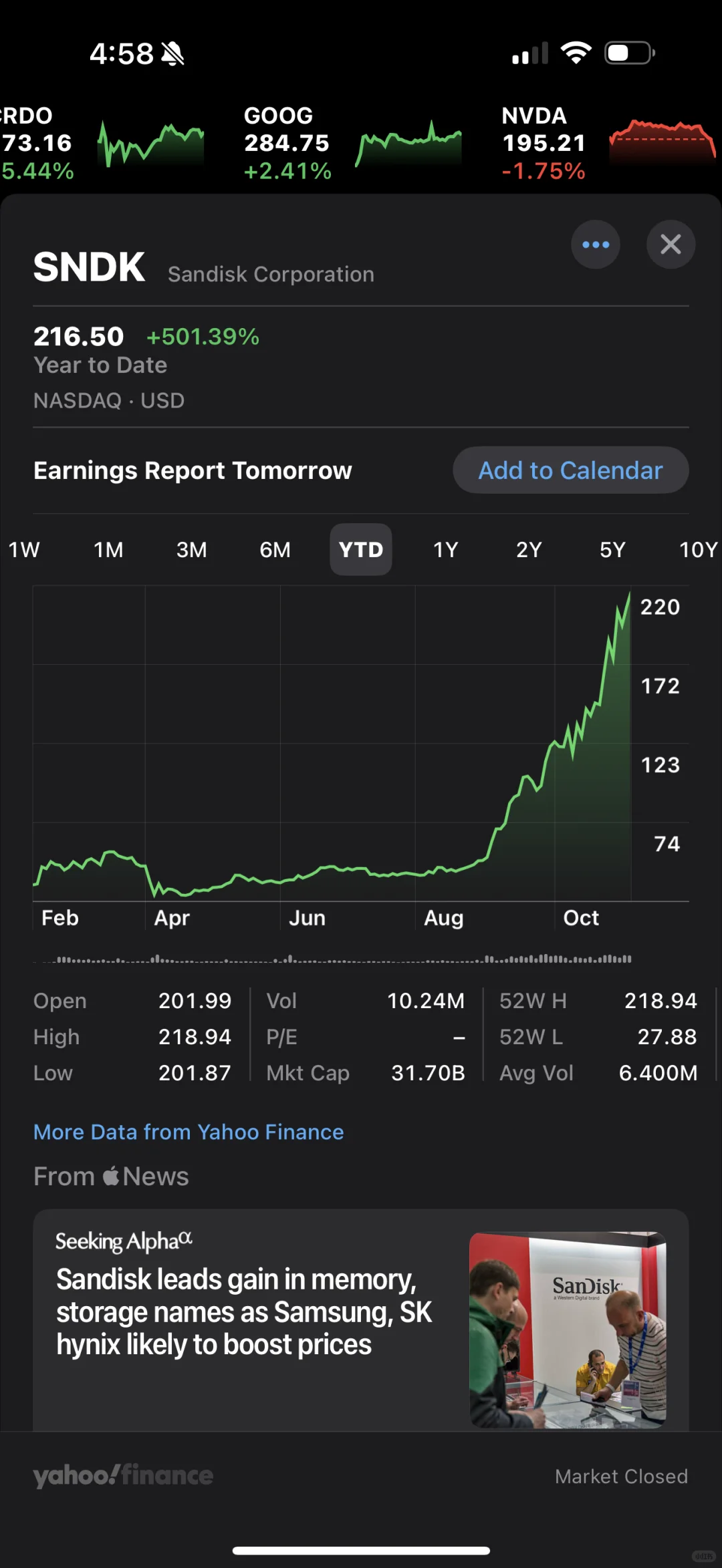
Task: Tap the Sandisk booth news thumbnail
Action: 568,1329
